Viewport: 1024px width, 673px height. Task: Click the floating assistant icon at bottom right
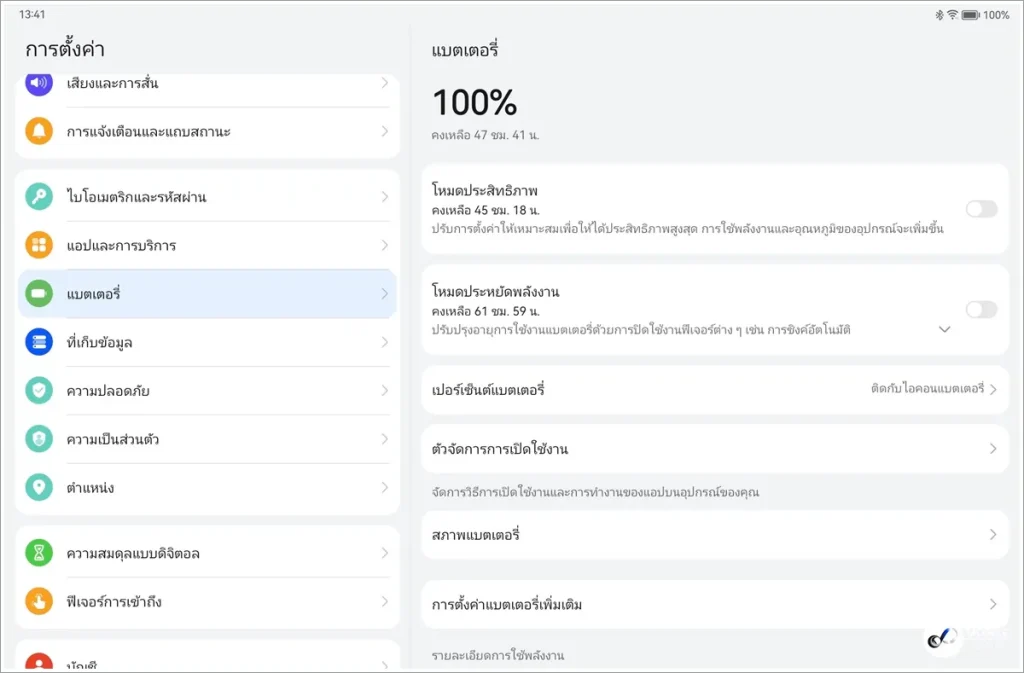941,639
